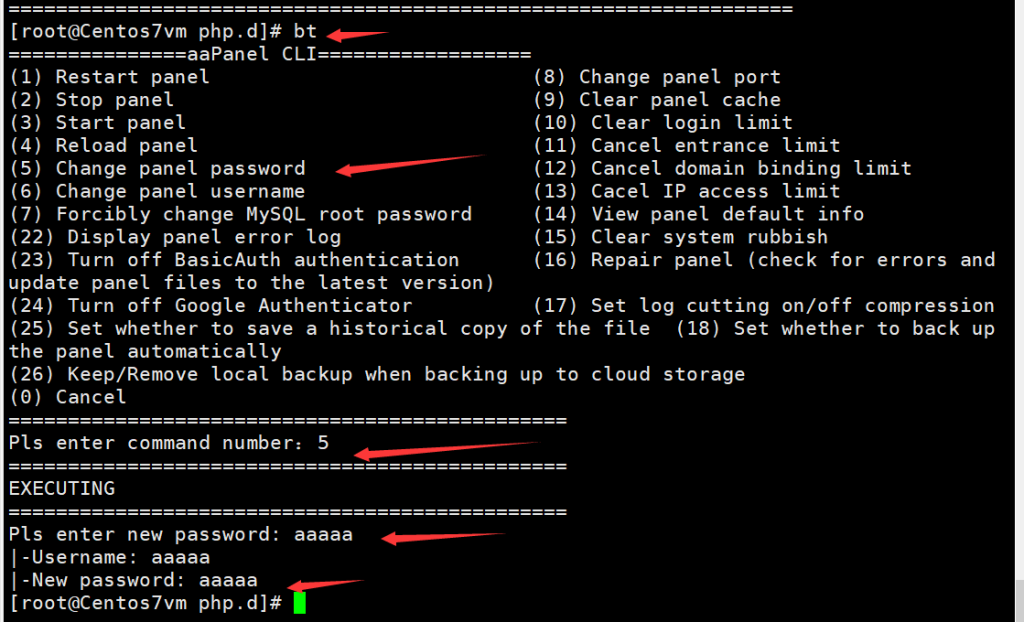Viewport: 1024px width, 622px height.
Task: Click Stop panel menu entry
Action: click(x=91, y=100)
